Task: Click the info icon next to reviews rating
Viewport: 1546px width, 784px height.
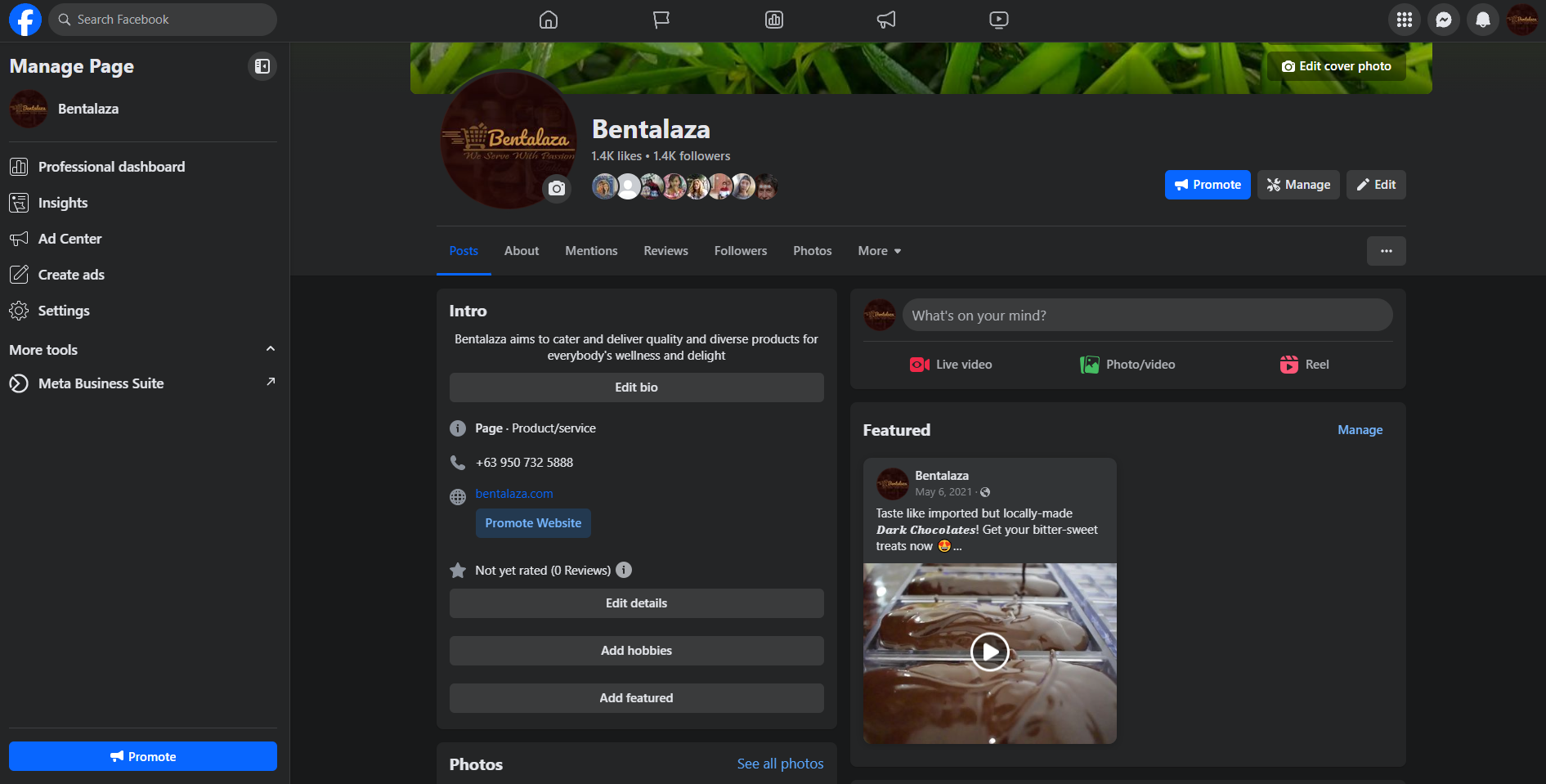Action: [624, 570]
